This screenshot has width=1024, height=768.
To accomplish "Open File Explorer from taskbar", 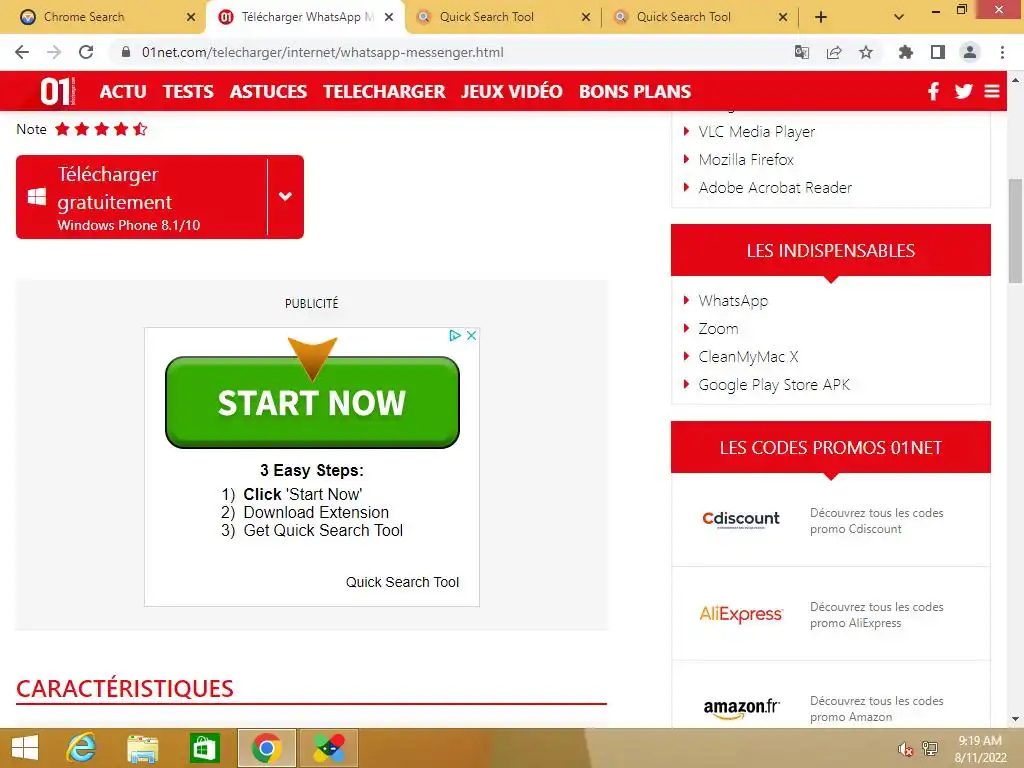I will [x=142, y=748].
